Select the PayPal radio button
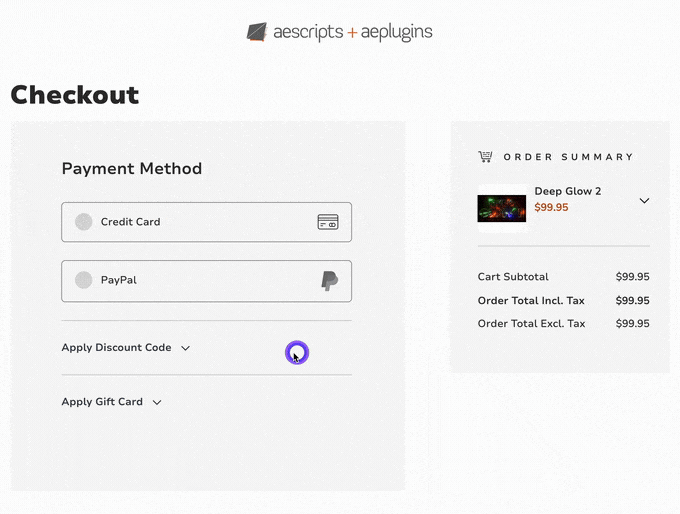 pos(84,280)
